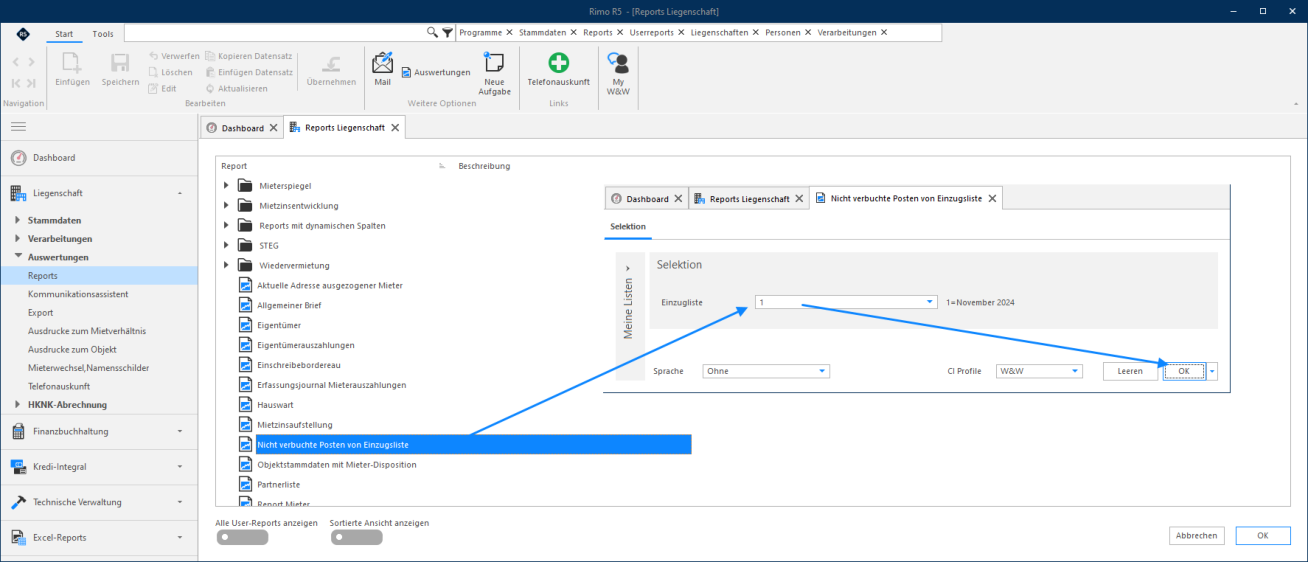Click the STEG folder icon
This screenshot has height=562, width=1308.
tap(245, 245)
